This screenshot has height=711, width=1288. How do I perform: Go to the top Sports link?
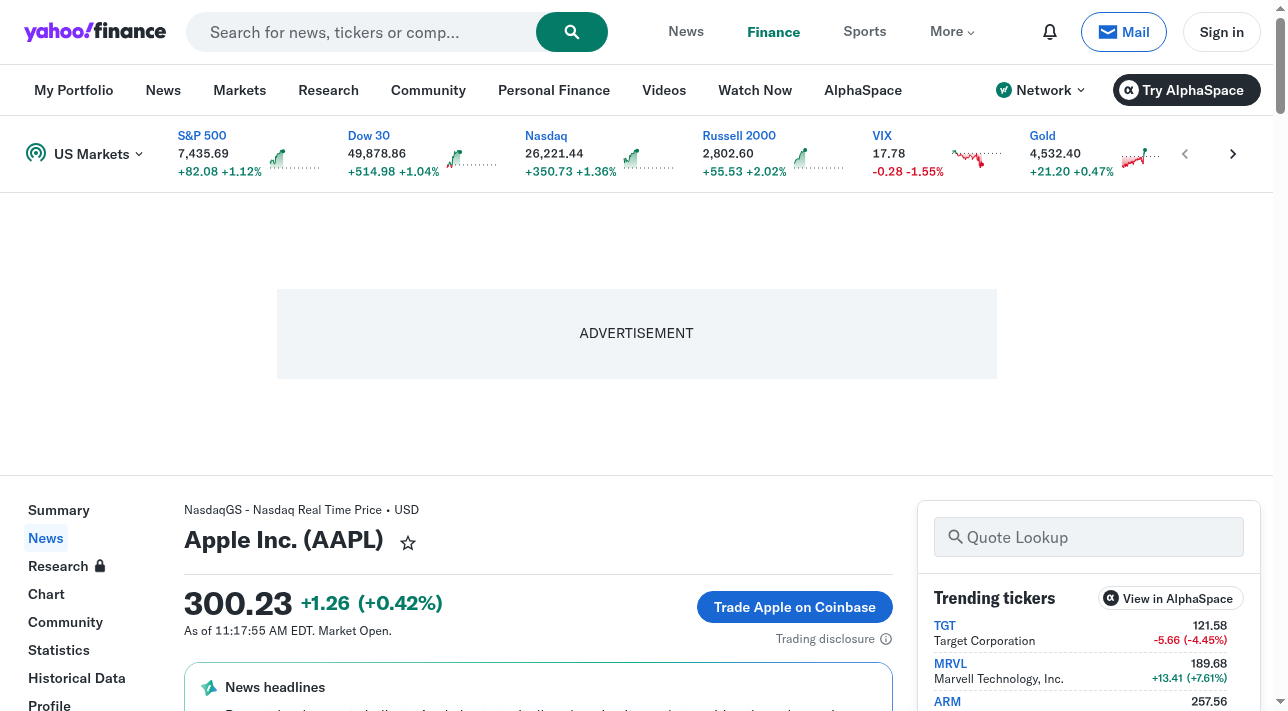pyautogui.click(x=865, y=32)
